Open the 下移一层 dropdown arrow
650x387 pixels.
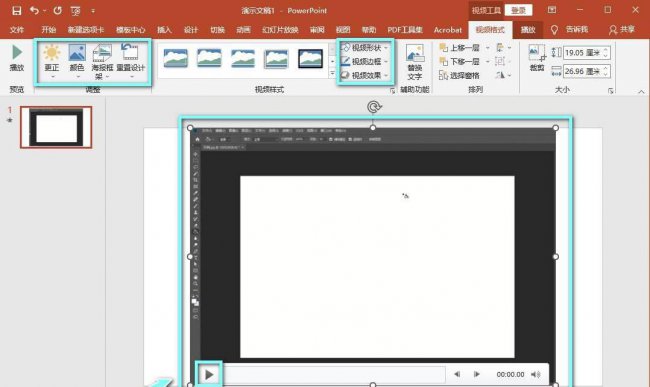tap(488, 62)
